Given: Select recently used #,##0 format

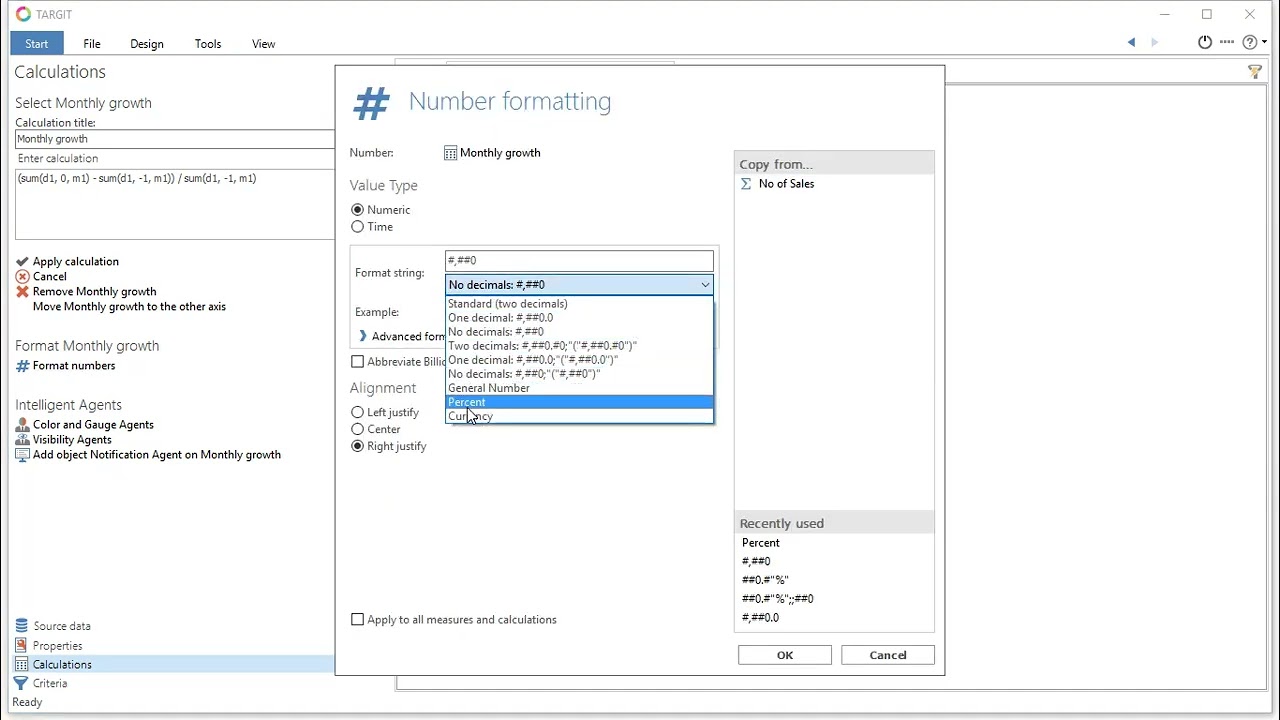Looking at the screenshot, I should (x=756, y=562).
